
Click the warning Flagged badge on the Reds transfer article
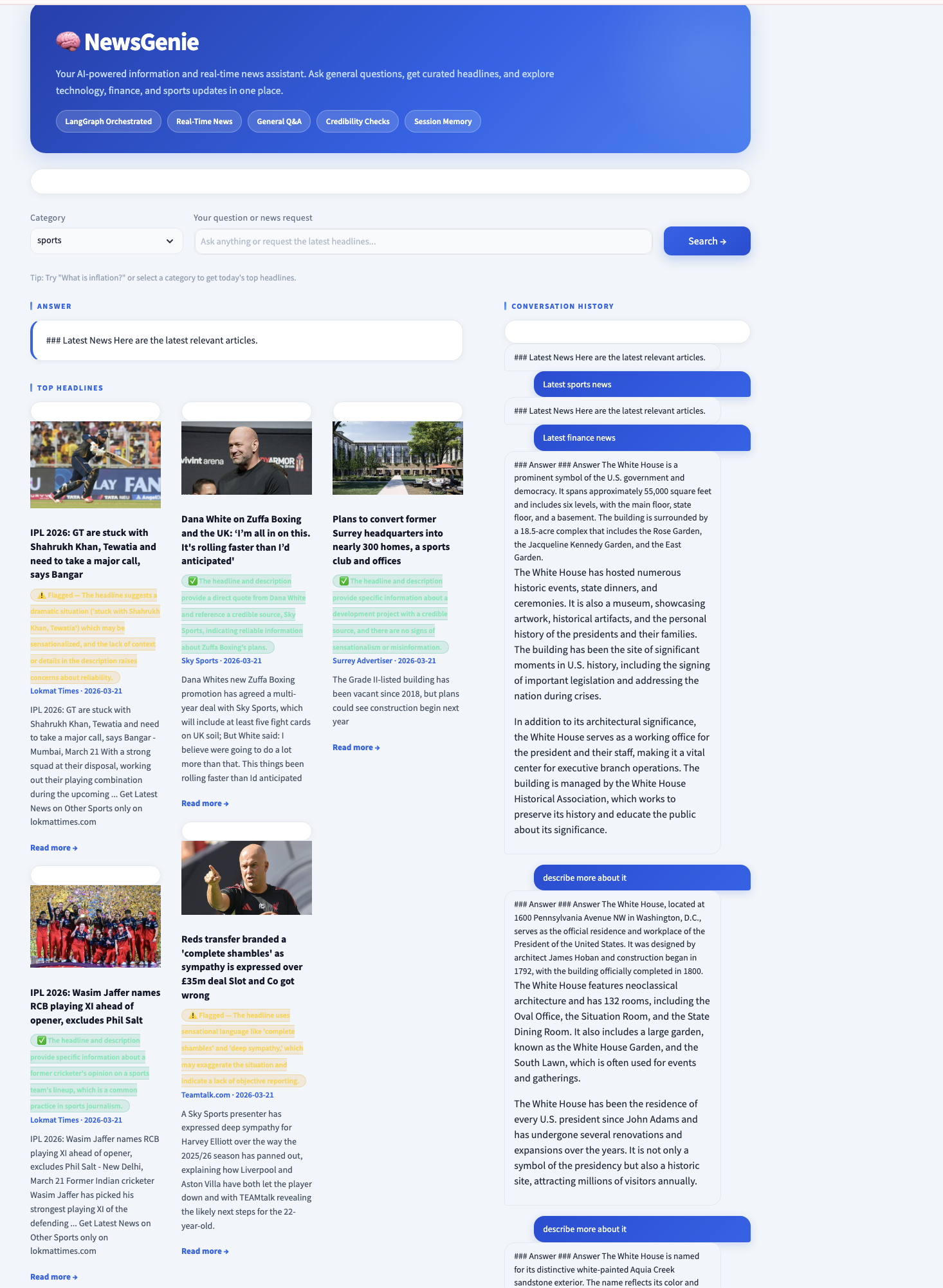pos(244,1048)
